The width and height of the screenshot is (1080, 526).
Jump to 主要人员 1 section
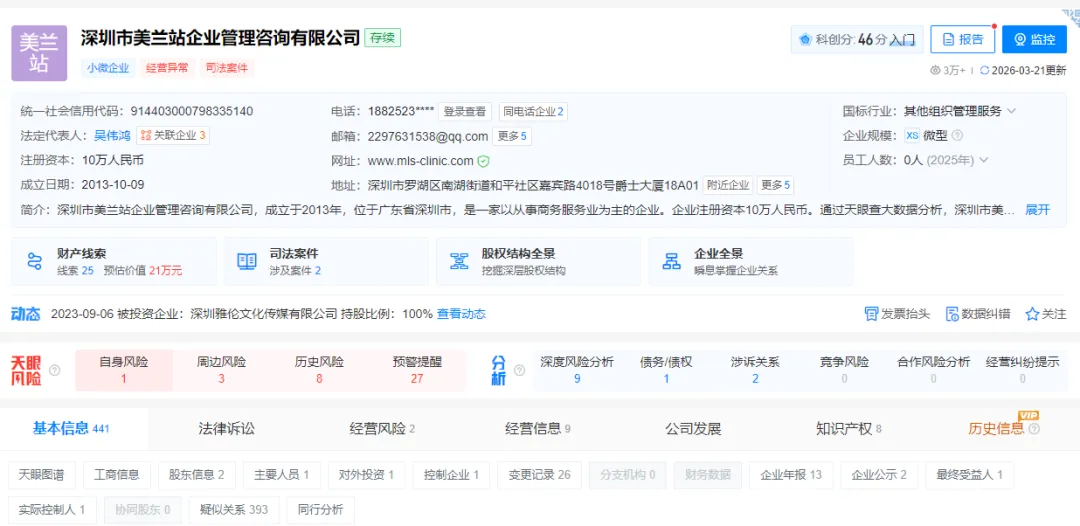pos(282,474)
